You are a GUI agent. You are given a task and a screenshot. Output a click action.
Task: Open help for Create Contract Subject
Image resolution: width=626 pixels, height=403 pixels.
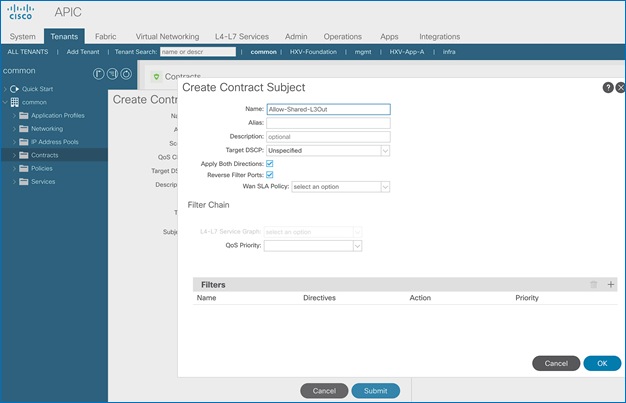608,87
